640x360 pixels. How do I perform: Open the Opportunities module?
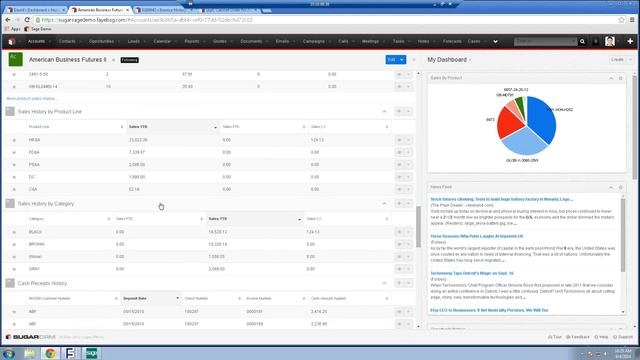coord(101,41)
